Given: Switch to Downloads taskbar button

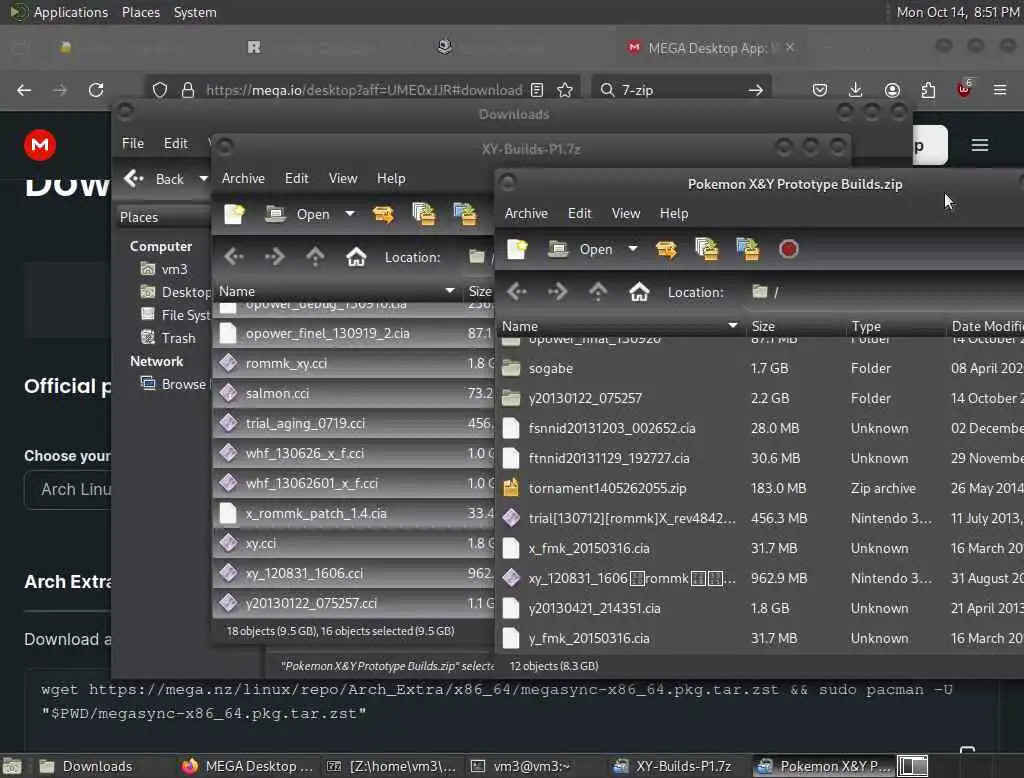Looking at the screenshot, I should pyautogui.click(x=86, y=766).
